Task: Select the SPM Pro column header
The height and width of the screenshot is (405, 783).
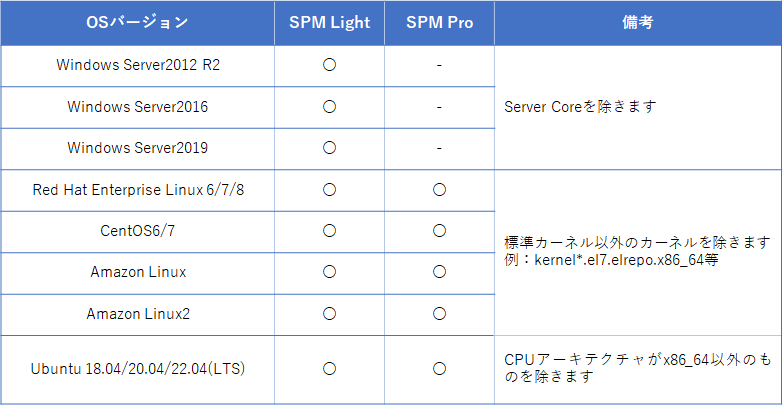Action: point(439,22)
